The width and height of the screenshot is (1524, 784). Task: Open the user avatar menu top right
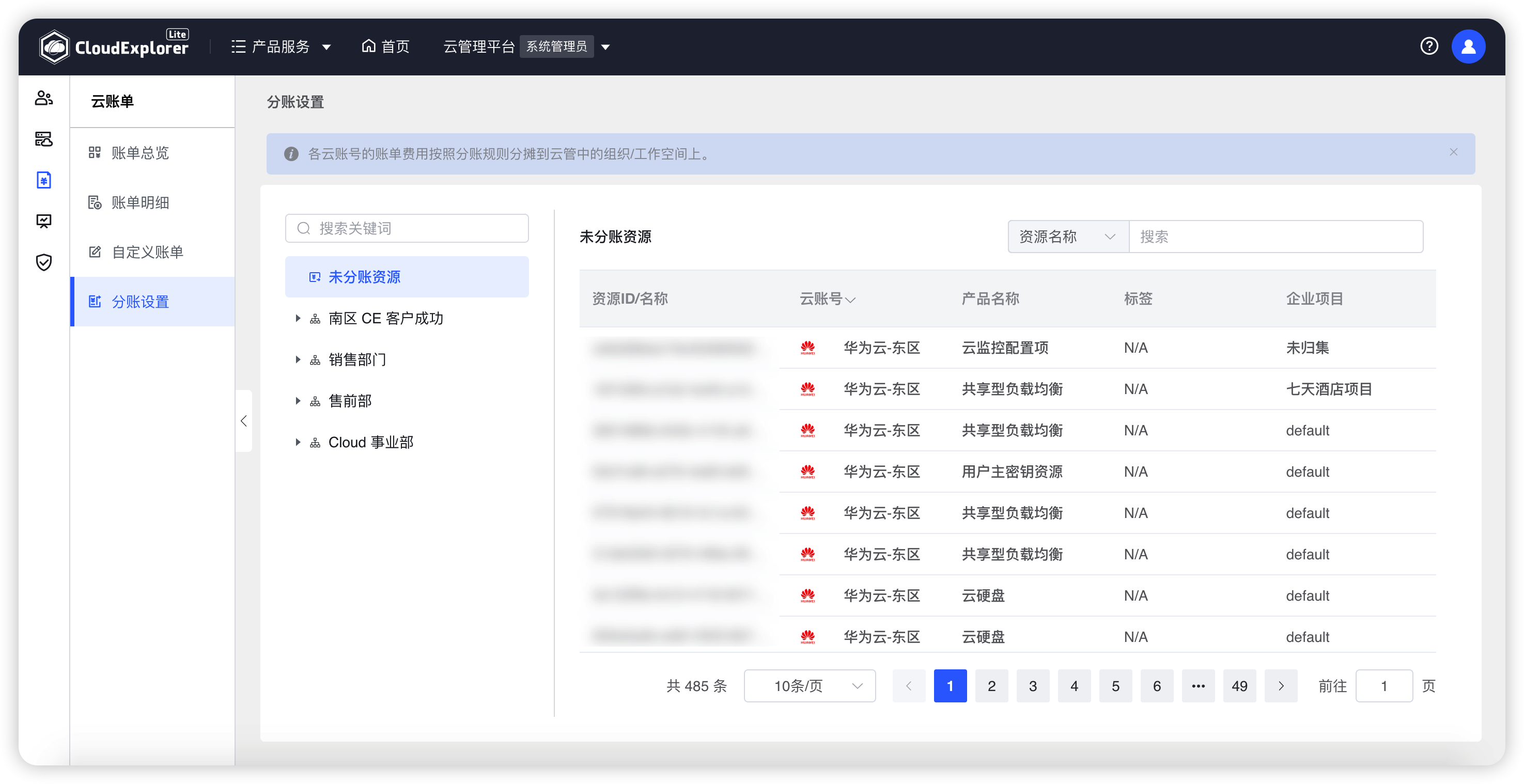(x=1469, y=46)
